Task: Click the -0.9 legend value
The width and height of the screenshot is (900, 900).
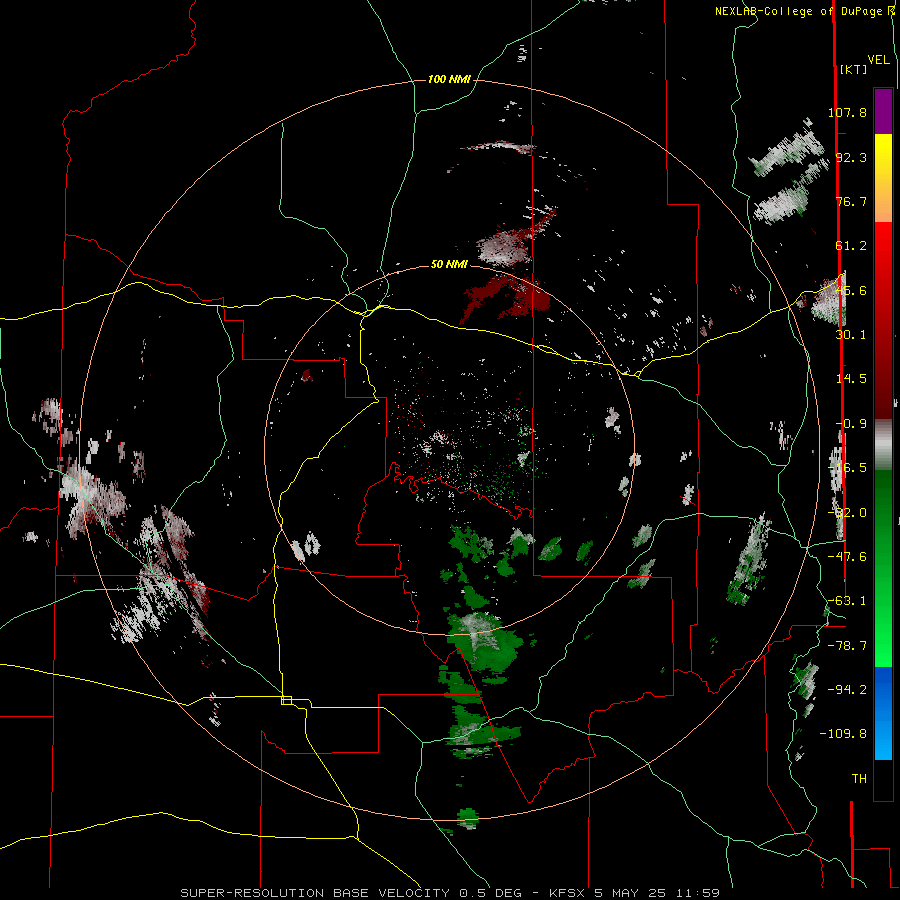Action: (851, 424)
